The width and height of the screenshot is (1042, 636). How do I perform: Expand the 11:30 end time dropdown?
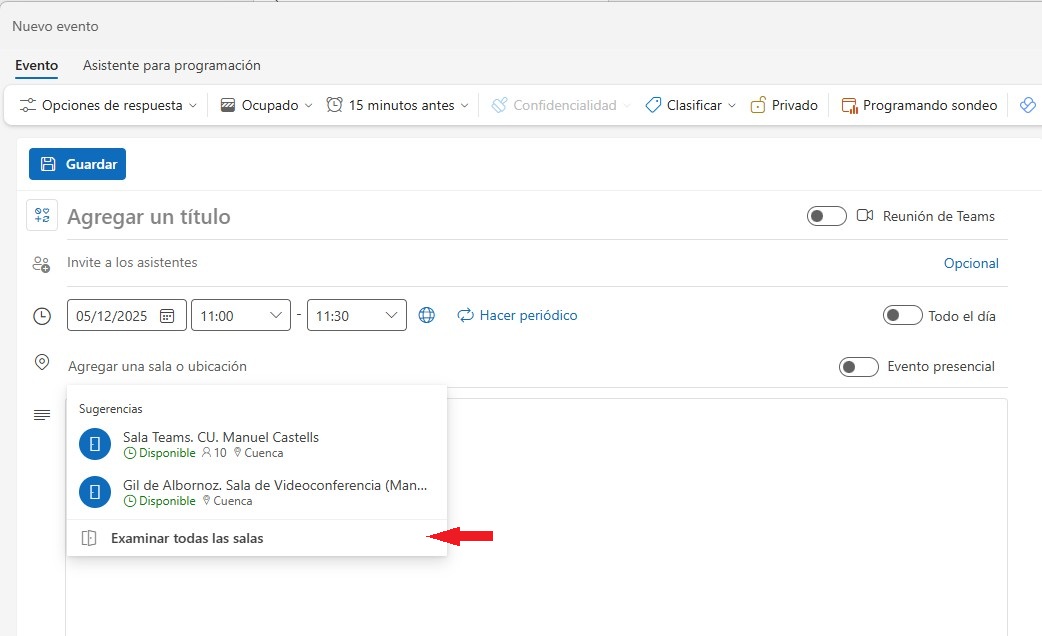click(x=356, y=316)
